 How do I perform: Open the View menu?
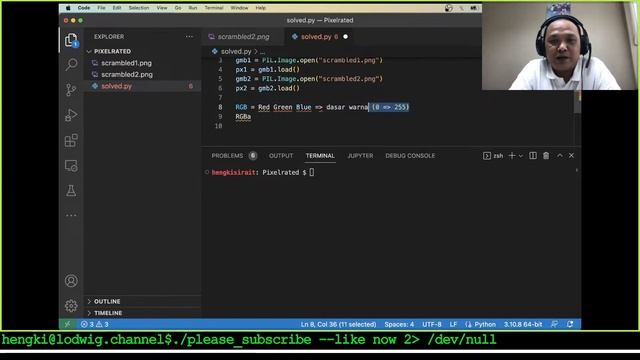coord(162,8)
